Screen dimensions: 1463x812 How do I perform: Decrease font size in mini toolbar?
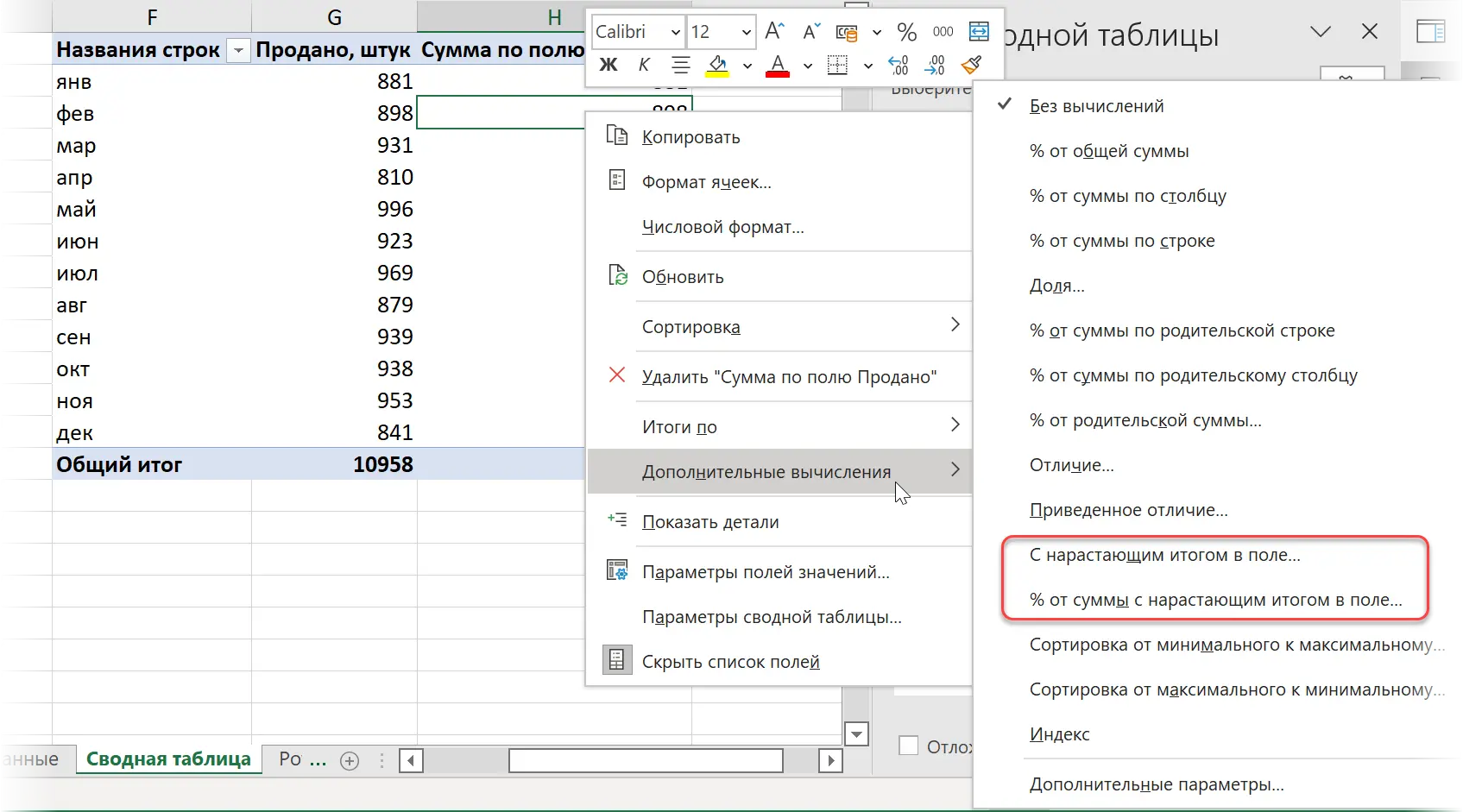(811, 32)
